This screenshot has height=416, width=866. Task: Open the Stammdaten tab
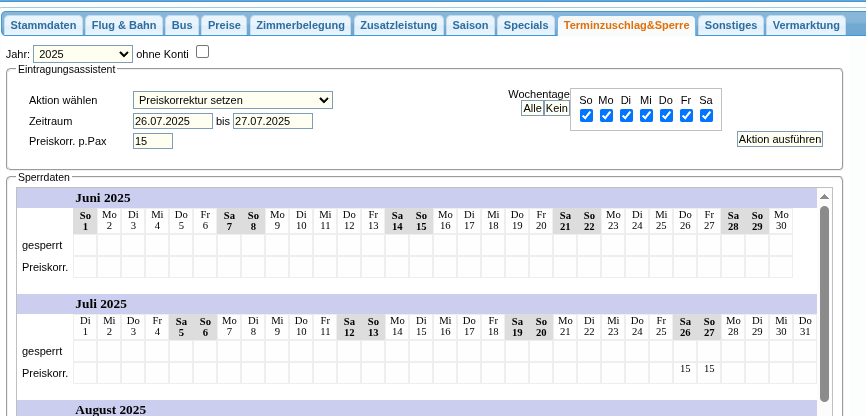43,25
